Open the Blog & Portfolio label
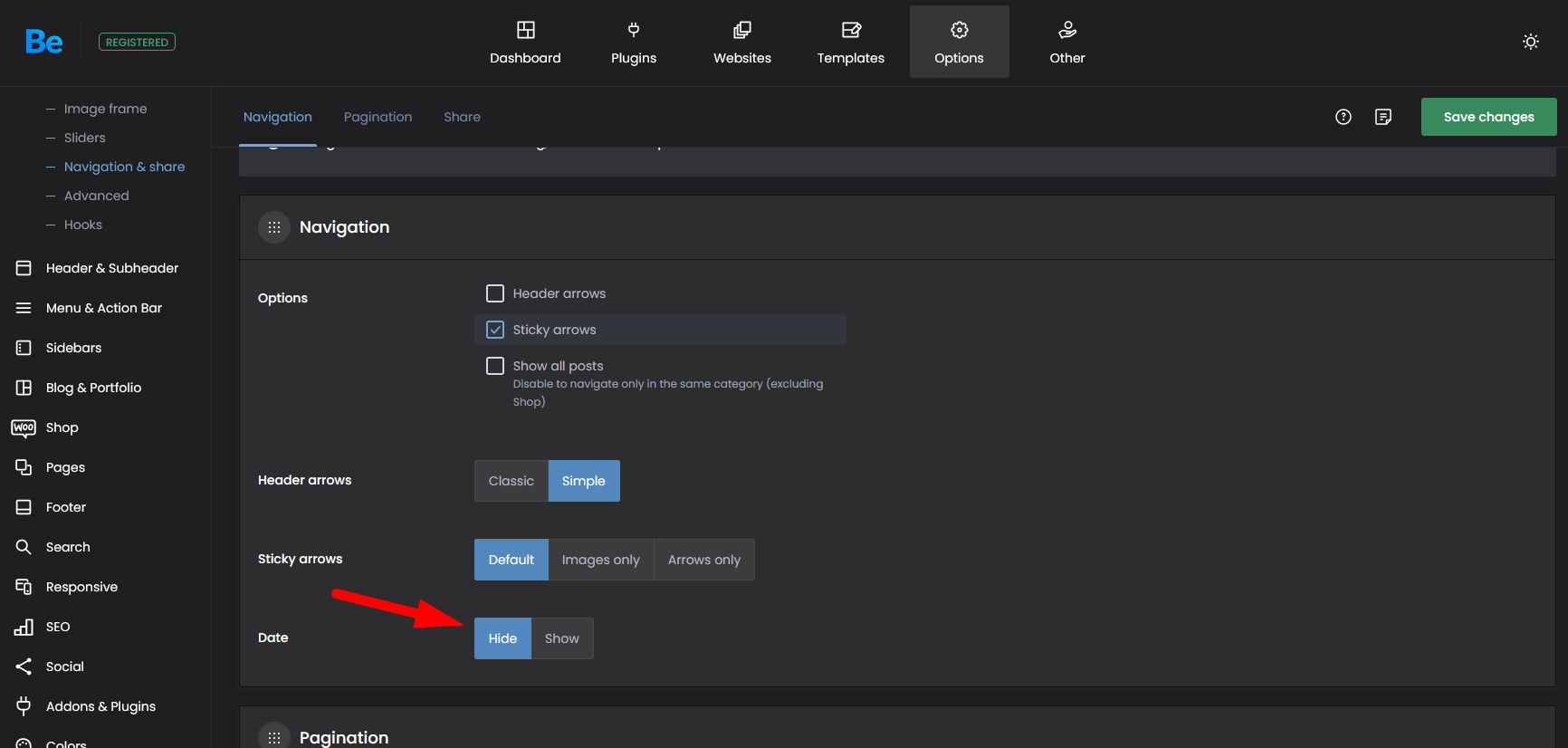 coord(94,388)
